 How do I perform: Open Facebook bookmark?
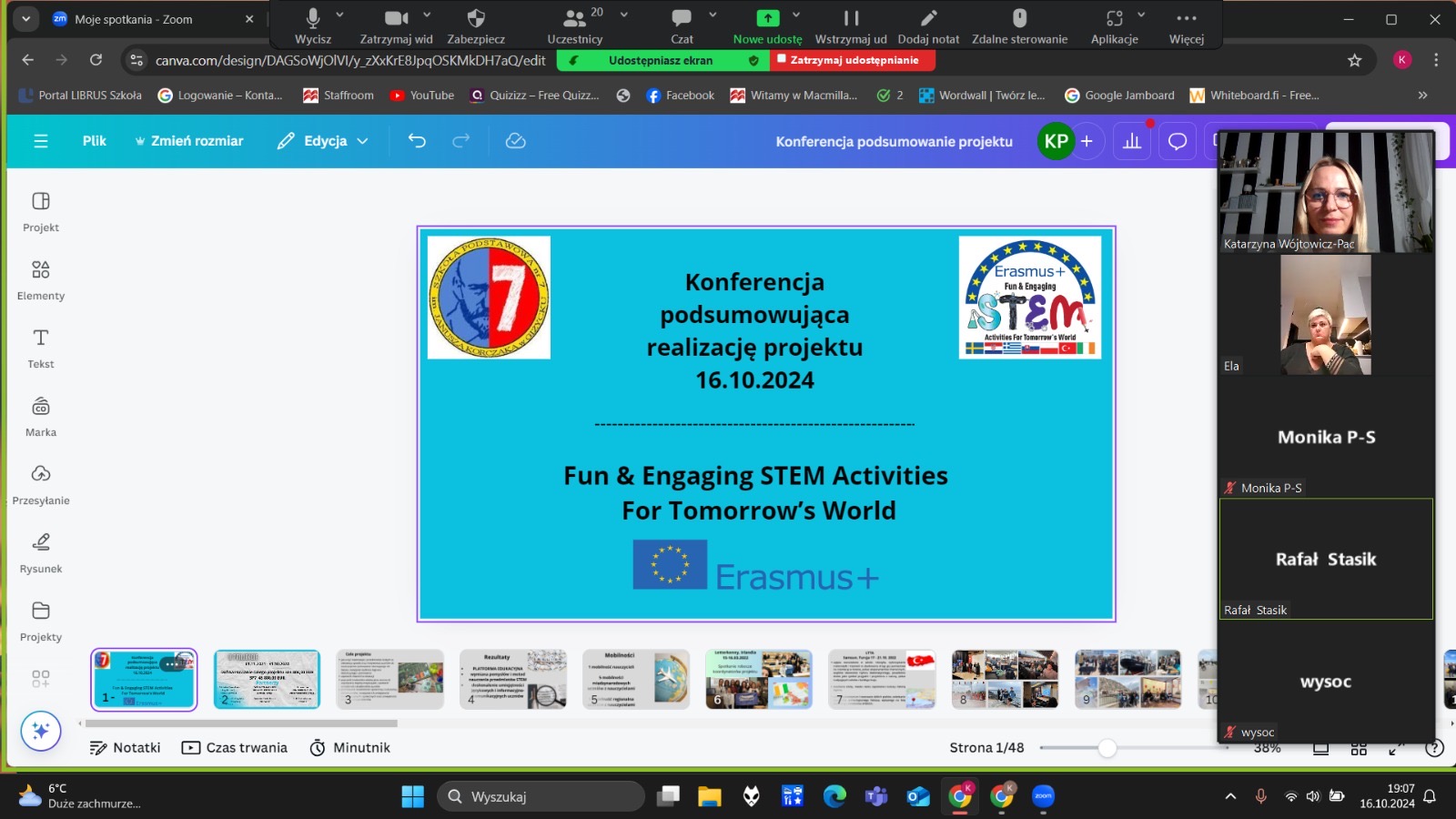coord(681,95)
